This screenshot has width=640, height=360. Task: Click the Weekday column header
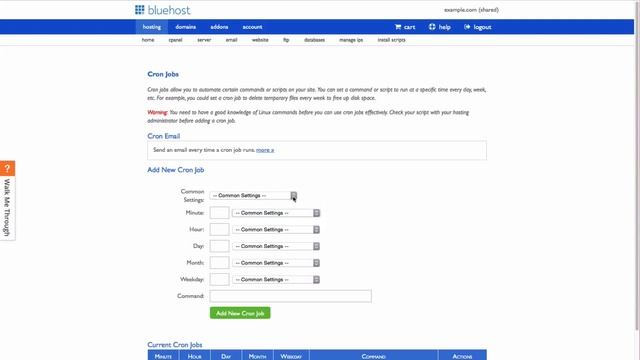tap(291, 356)
